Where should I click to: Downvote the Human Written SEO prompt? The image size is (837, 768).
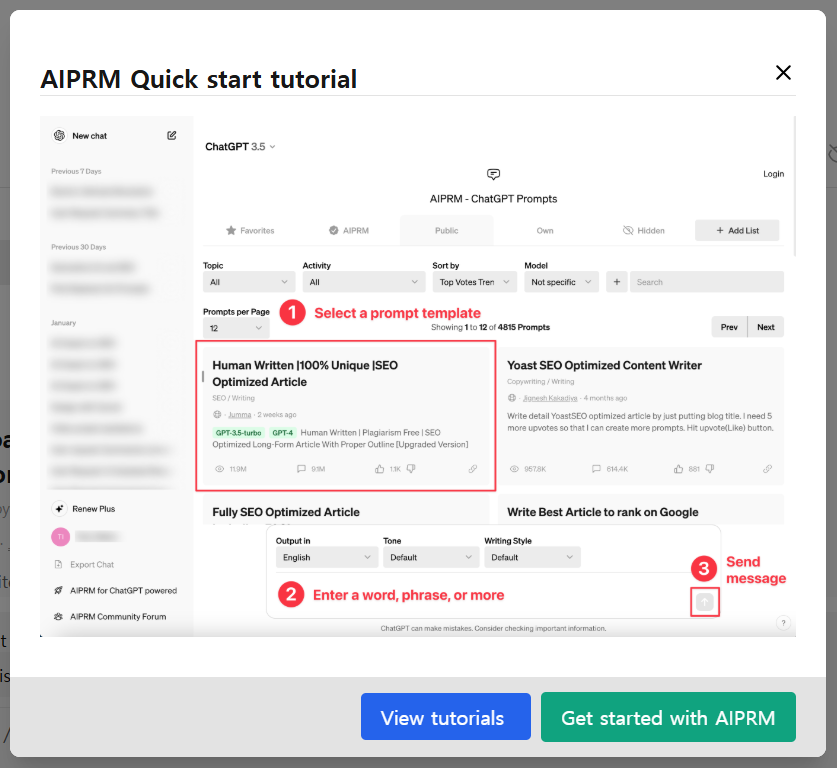coord(411,469)
